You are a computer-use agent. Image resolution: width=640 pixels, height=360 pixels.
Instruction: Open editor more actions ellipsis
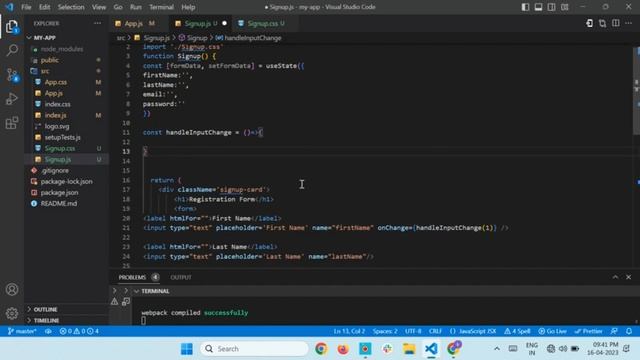point(629,23)
